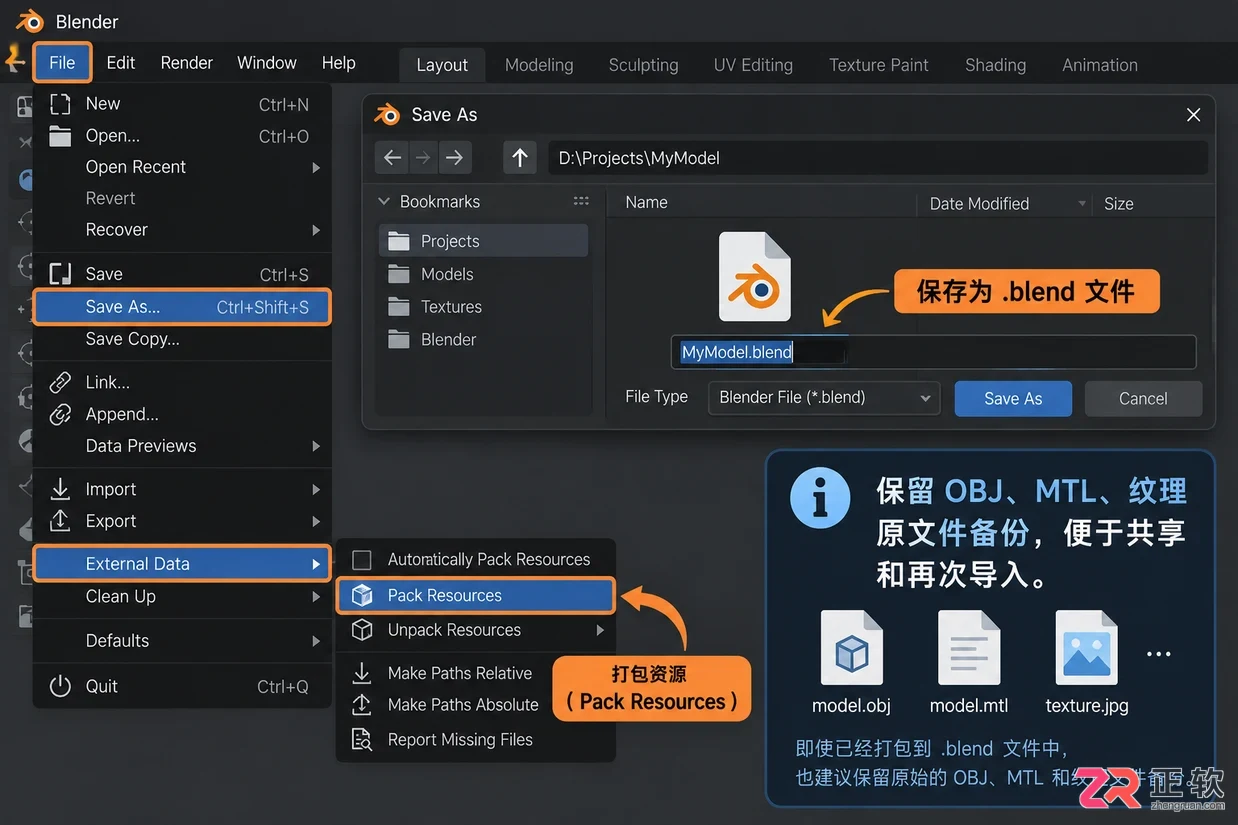
Task: Switch to the Sculpting workspace tab
Action: pos(643,65)
